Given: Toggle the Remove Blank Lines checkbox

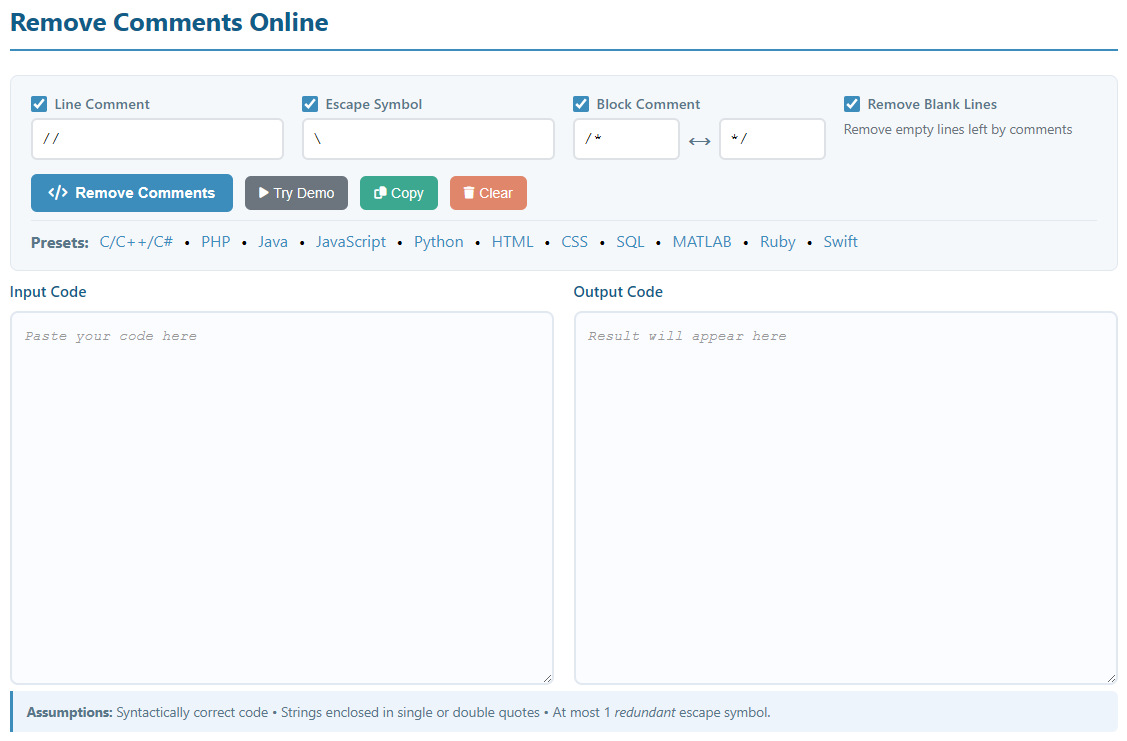Looking at the screenshot, I should (852, 104).
